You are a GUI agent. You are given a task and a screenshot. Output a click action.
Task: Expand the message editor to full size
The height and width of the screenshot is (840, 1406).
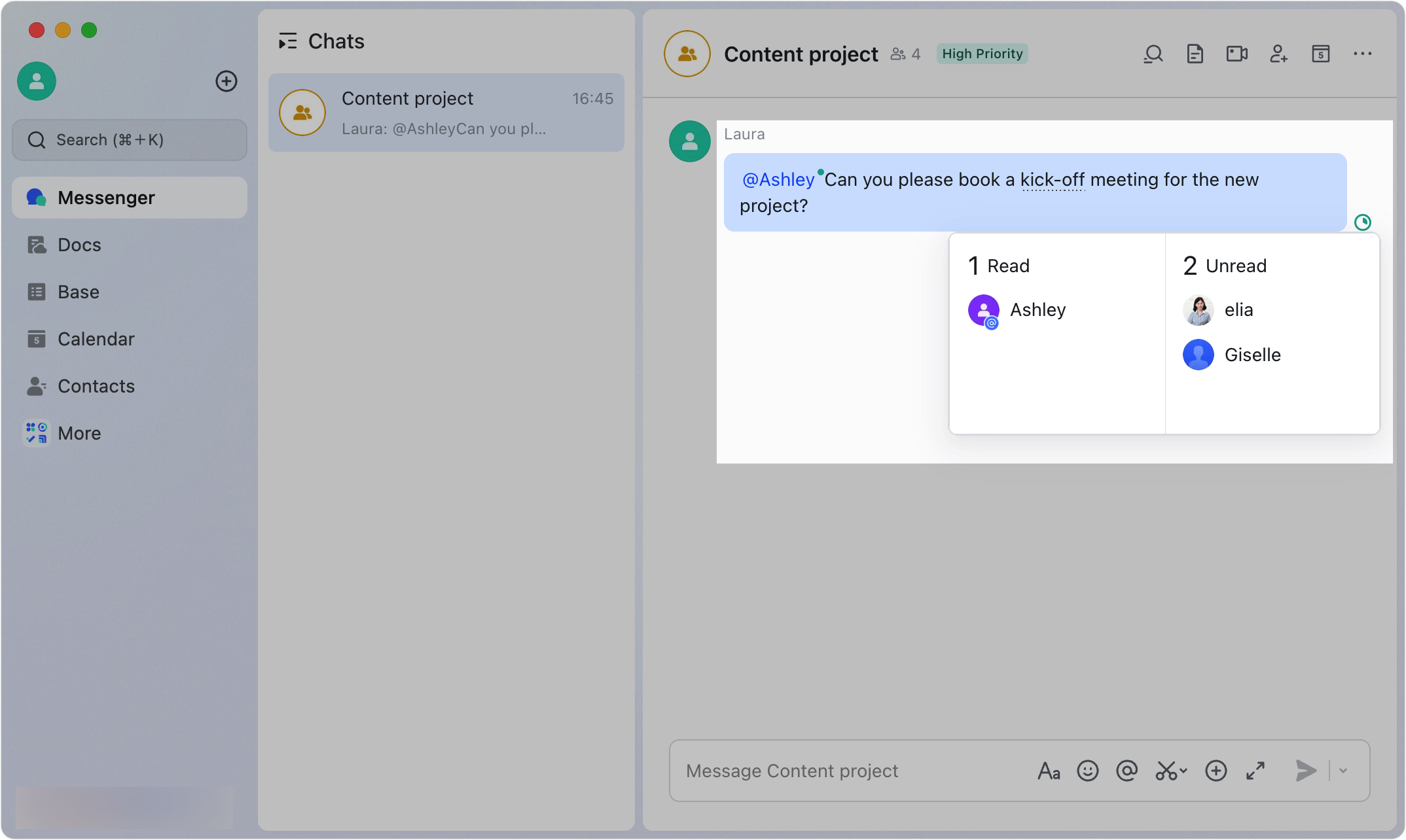pyautogui.click(x=1255, y=771)
